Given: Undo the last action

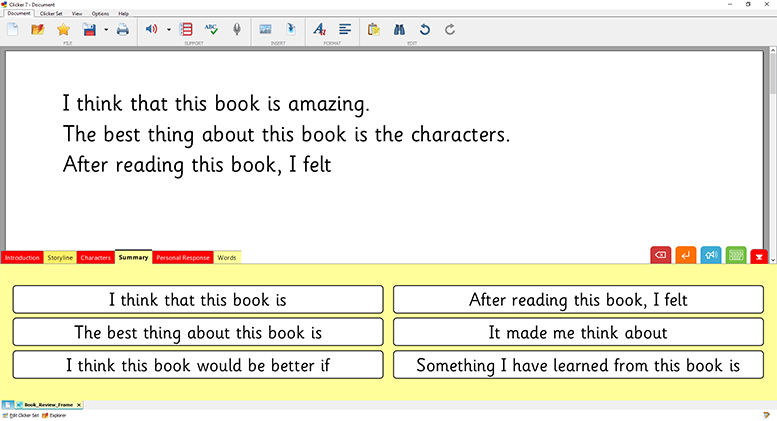Looking at the screenshot, I should (x=424, y=29).
